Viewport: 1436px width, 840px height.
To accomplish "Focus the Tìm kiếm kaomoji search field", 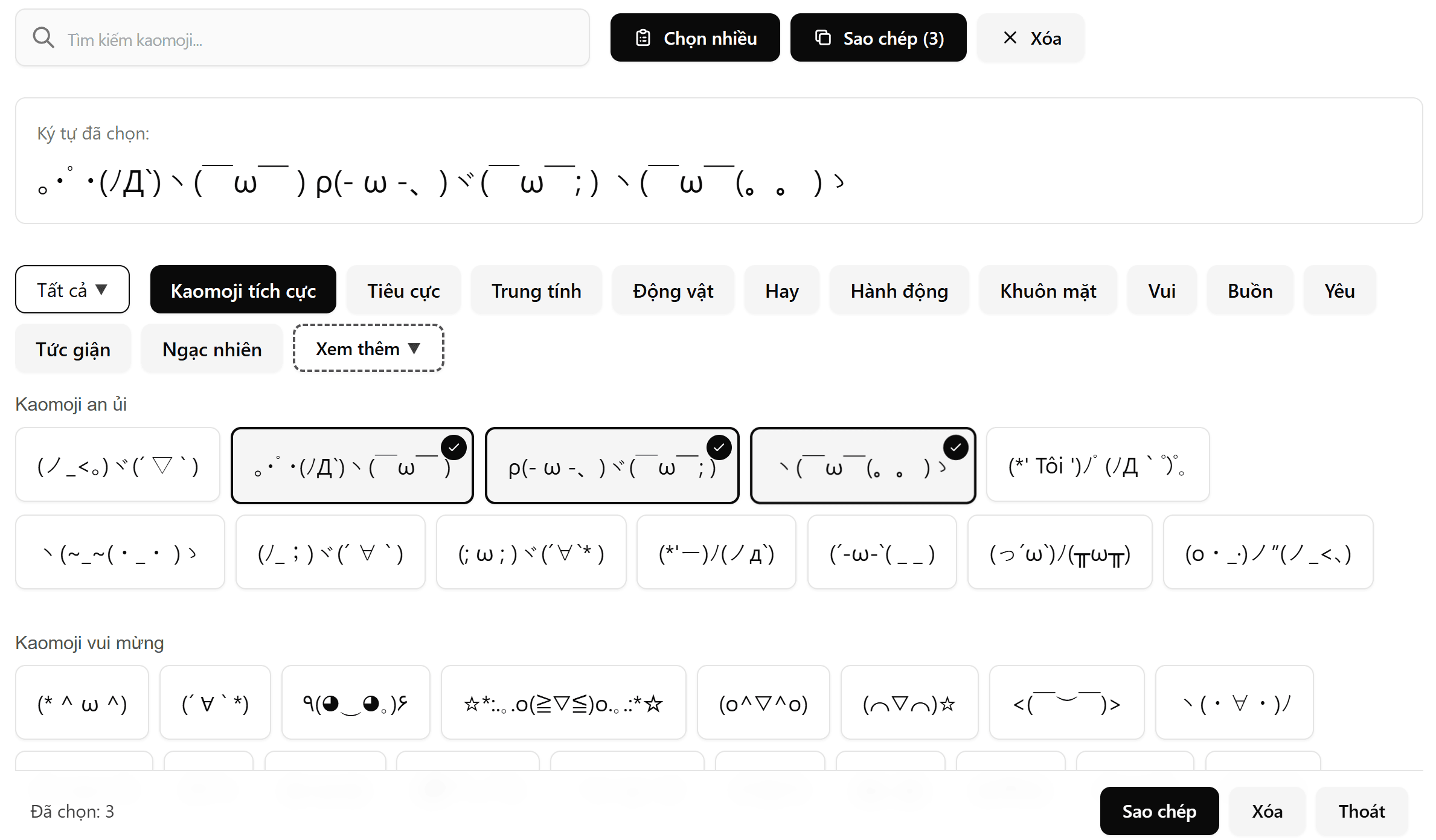I will pos(320,39).
